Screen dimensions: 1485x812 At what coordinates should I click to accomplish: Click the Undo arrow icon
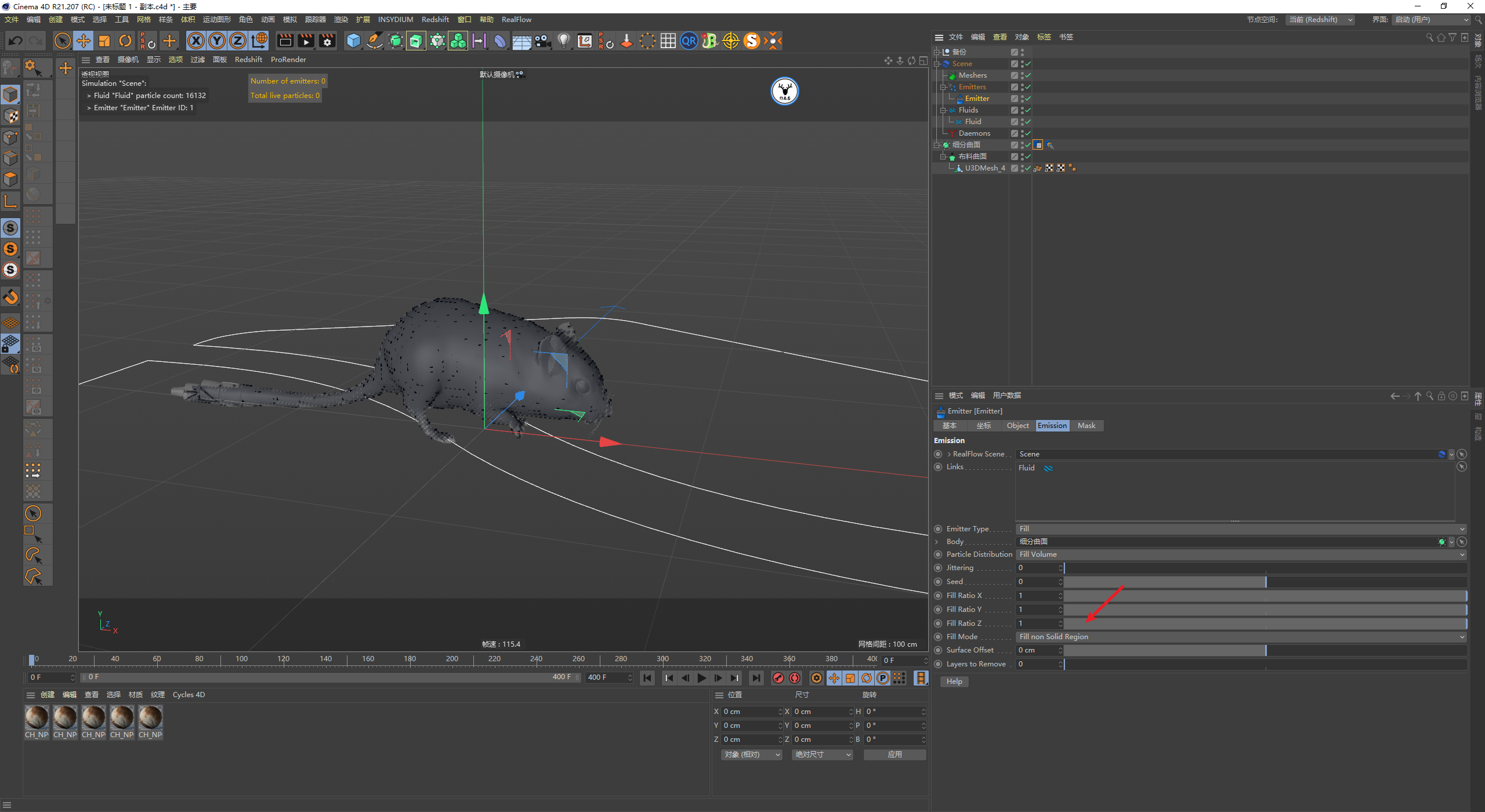click(16, 41)
